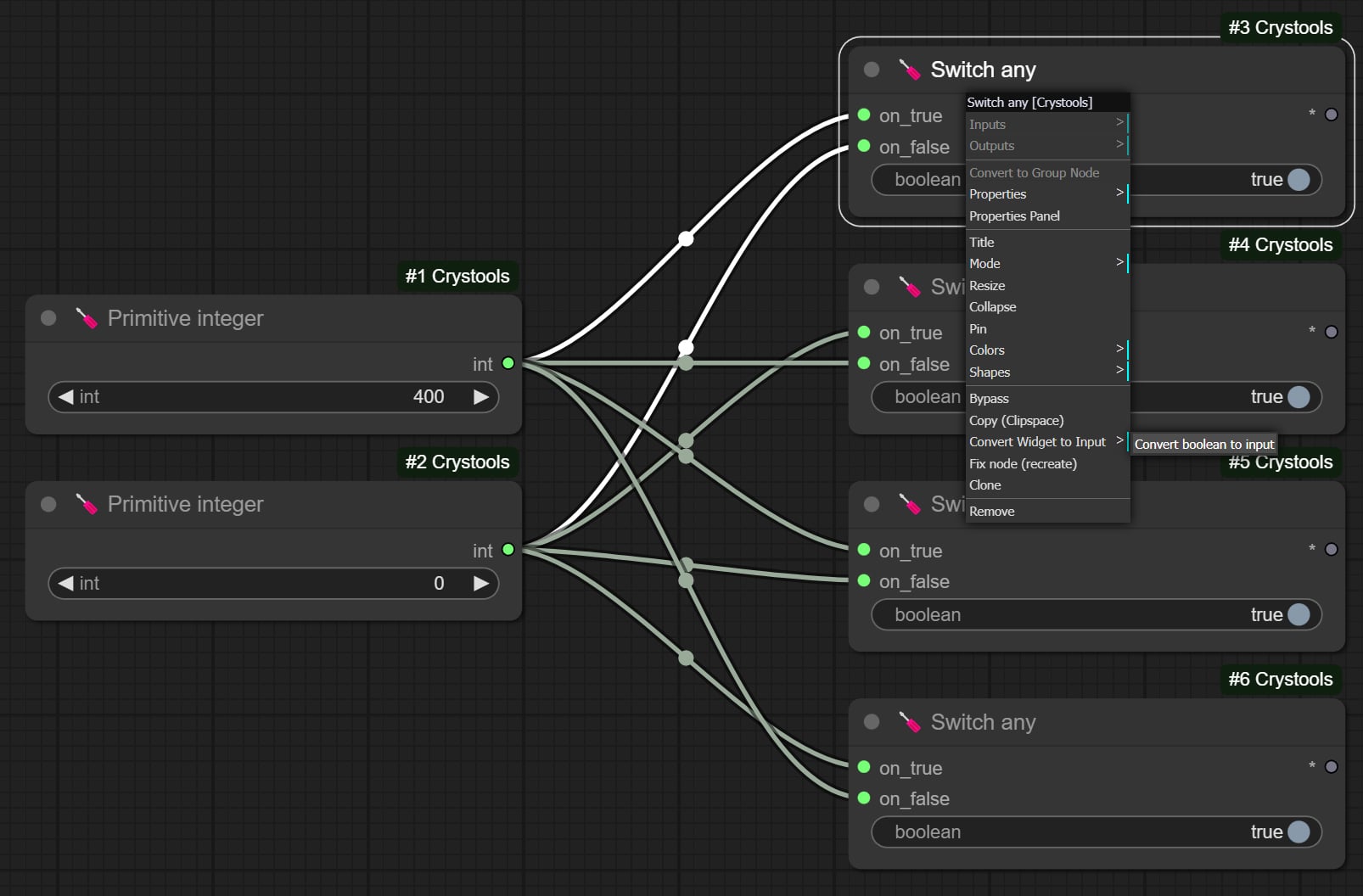Toggle the boolean switch on node #5
Viewport: 1363px width, 896px height.
[x=1298, y=615]
